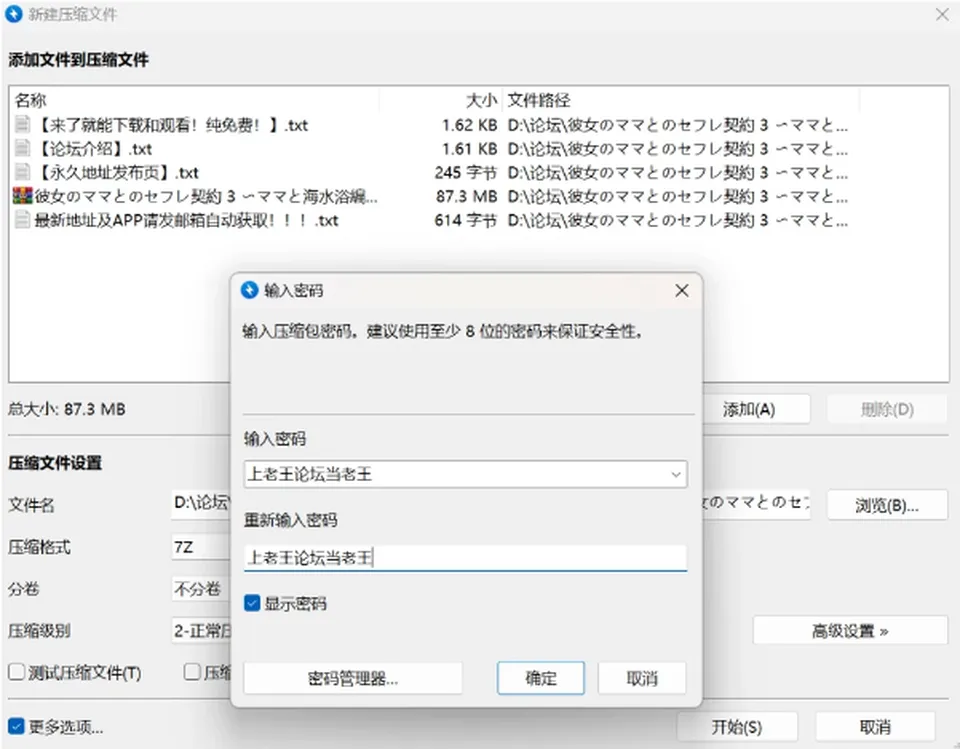Viewport: 960px width, 749px height.
Task: Select the 【论坛介绍】.txt file name
Action: pos(93,149)
